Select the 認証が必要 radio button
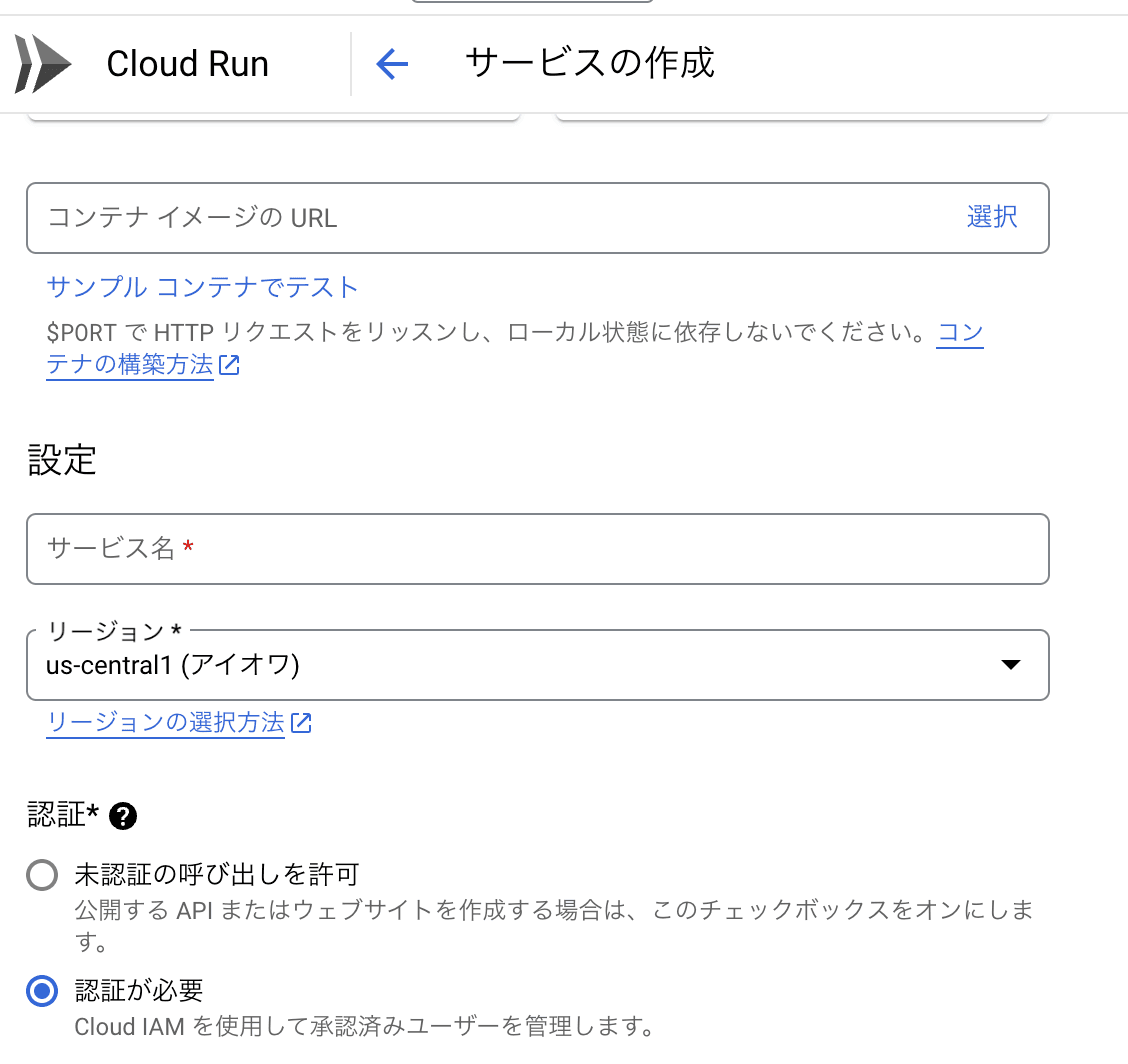Viewport: 1128px width, 1064px height. click(42, 992)
